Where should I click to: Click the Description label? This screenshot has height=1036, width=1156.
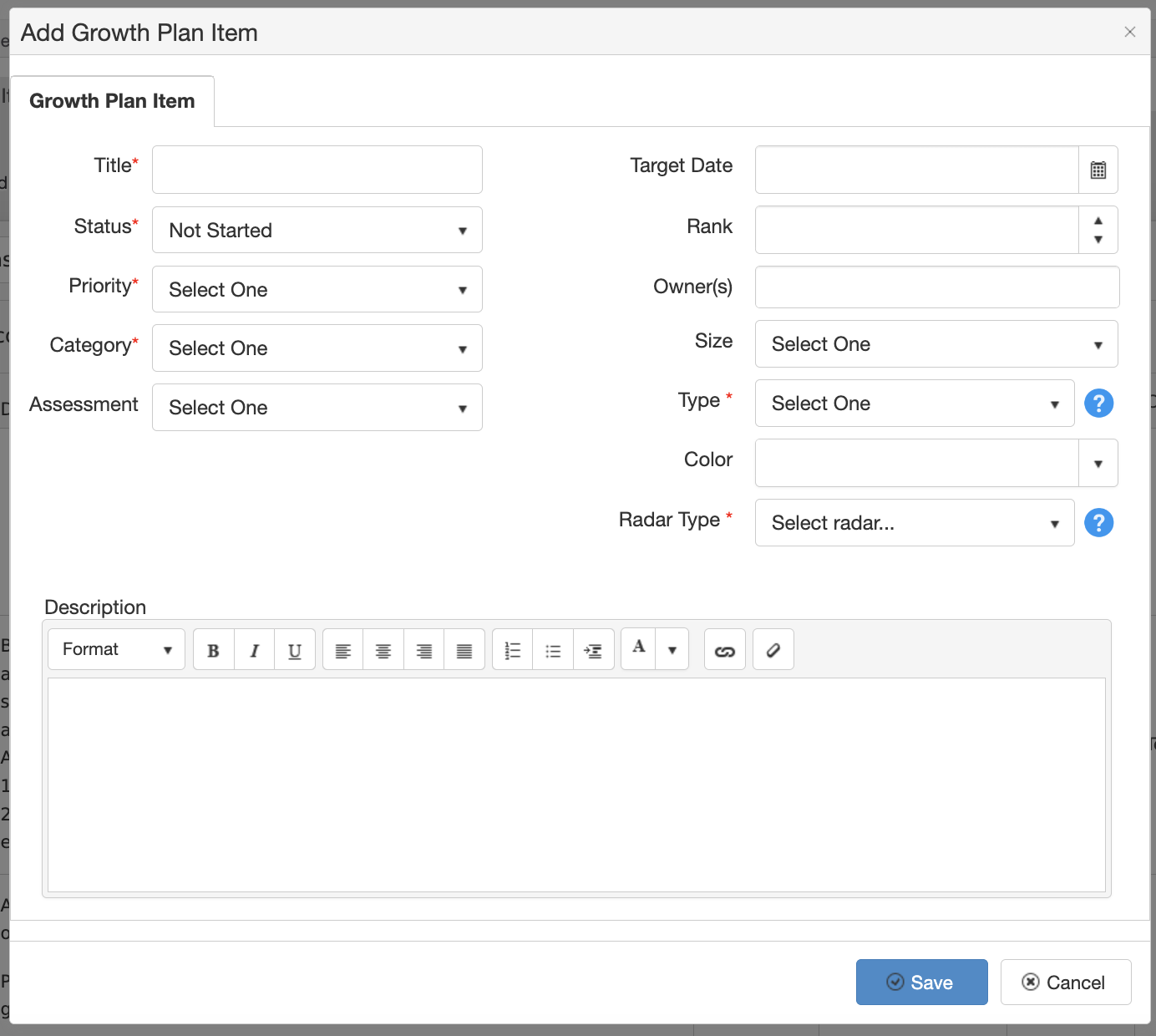(95, 607)
